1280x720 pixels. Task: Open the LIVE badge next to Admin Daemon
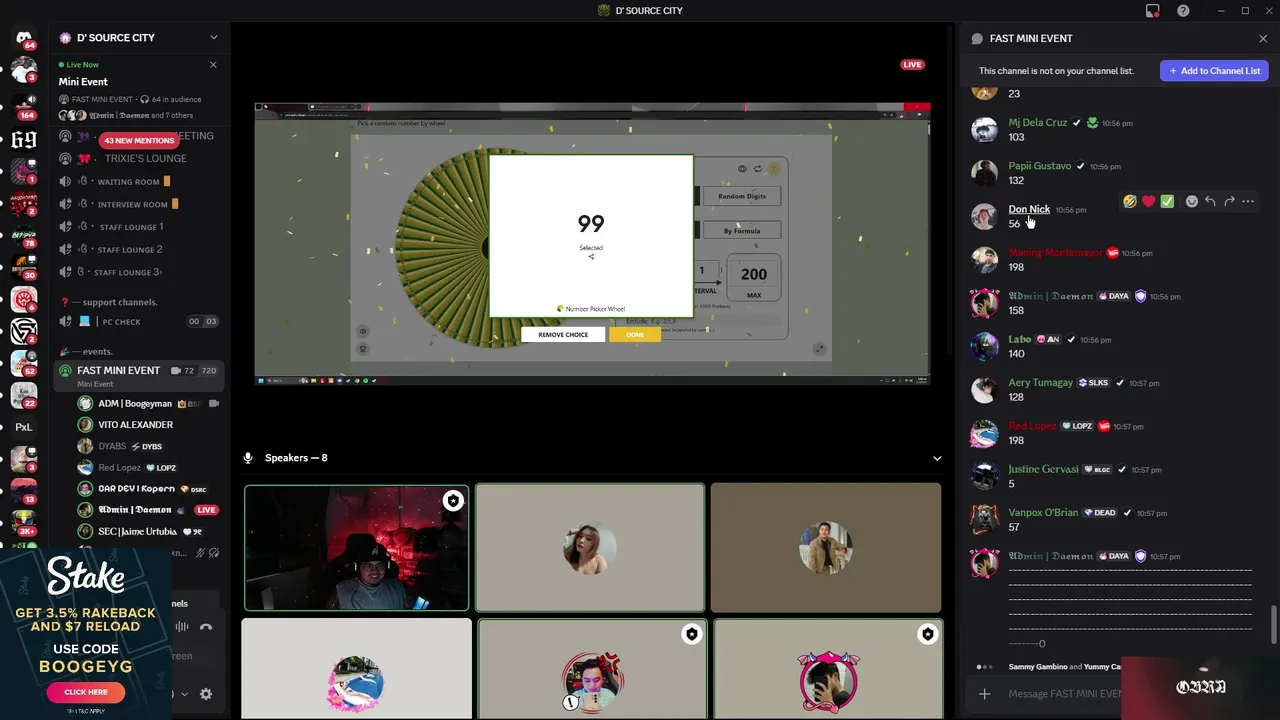[x=206, y=510]
